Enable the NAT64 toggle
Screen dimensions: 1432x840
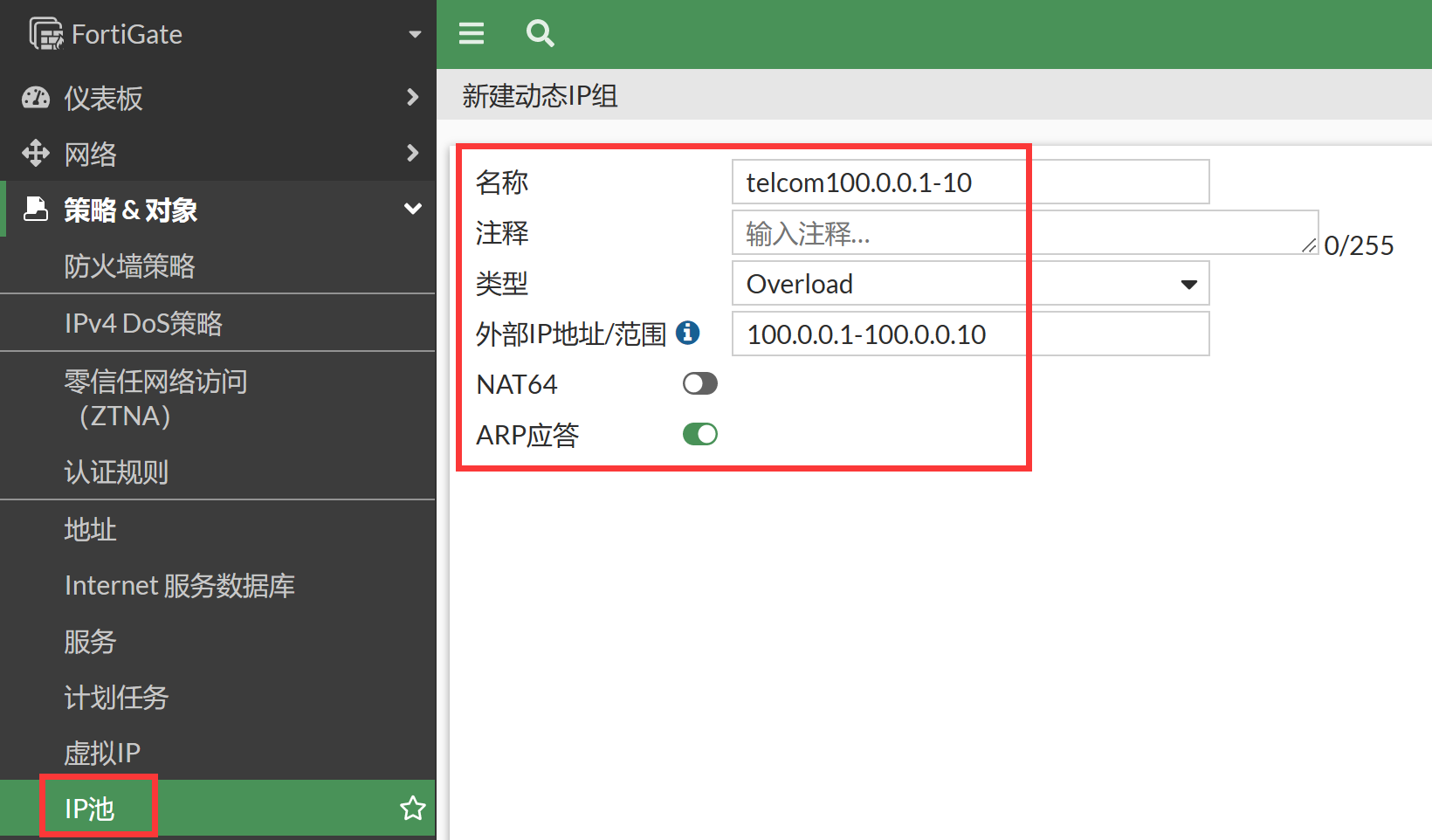pos(699,383)
